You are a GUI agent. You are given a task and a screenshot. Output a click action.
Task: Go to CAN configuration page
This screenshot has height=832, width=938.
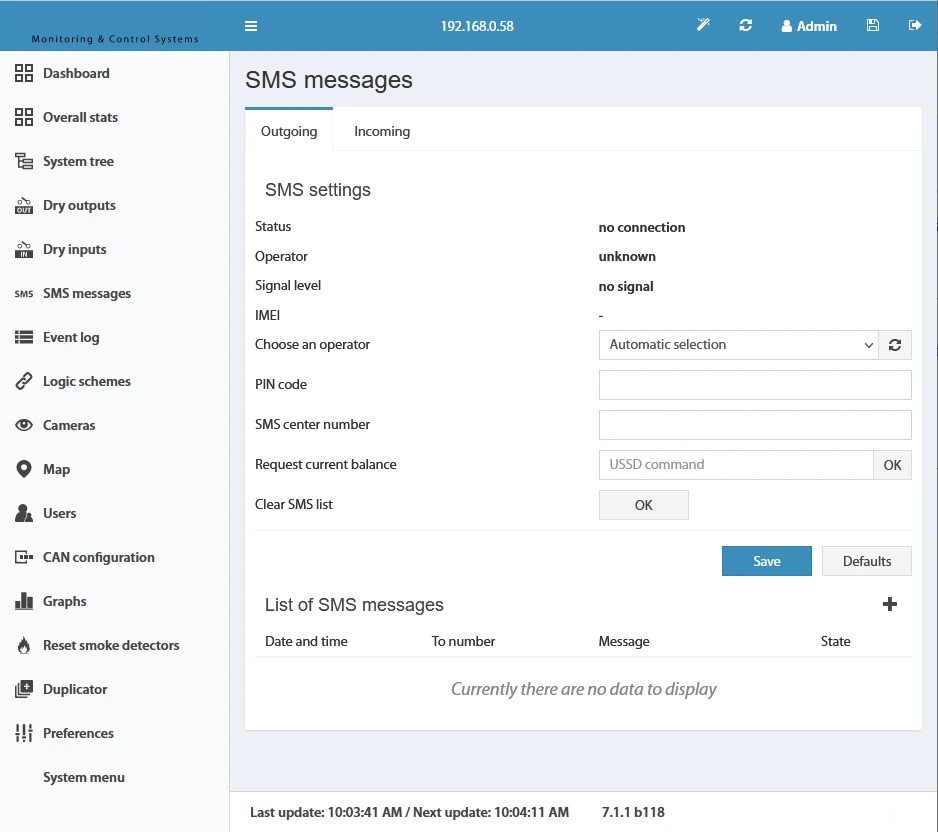pos(99,557)
